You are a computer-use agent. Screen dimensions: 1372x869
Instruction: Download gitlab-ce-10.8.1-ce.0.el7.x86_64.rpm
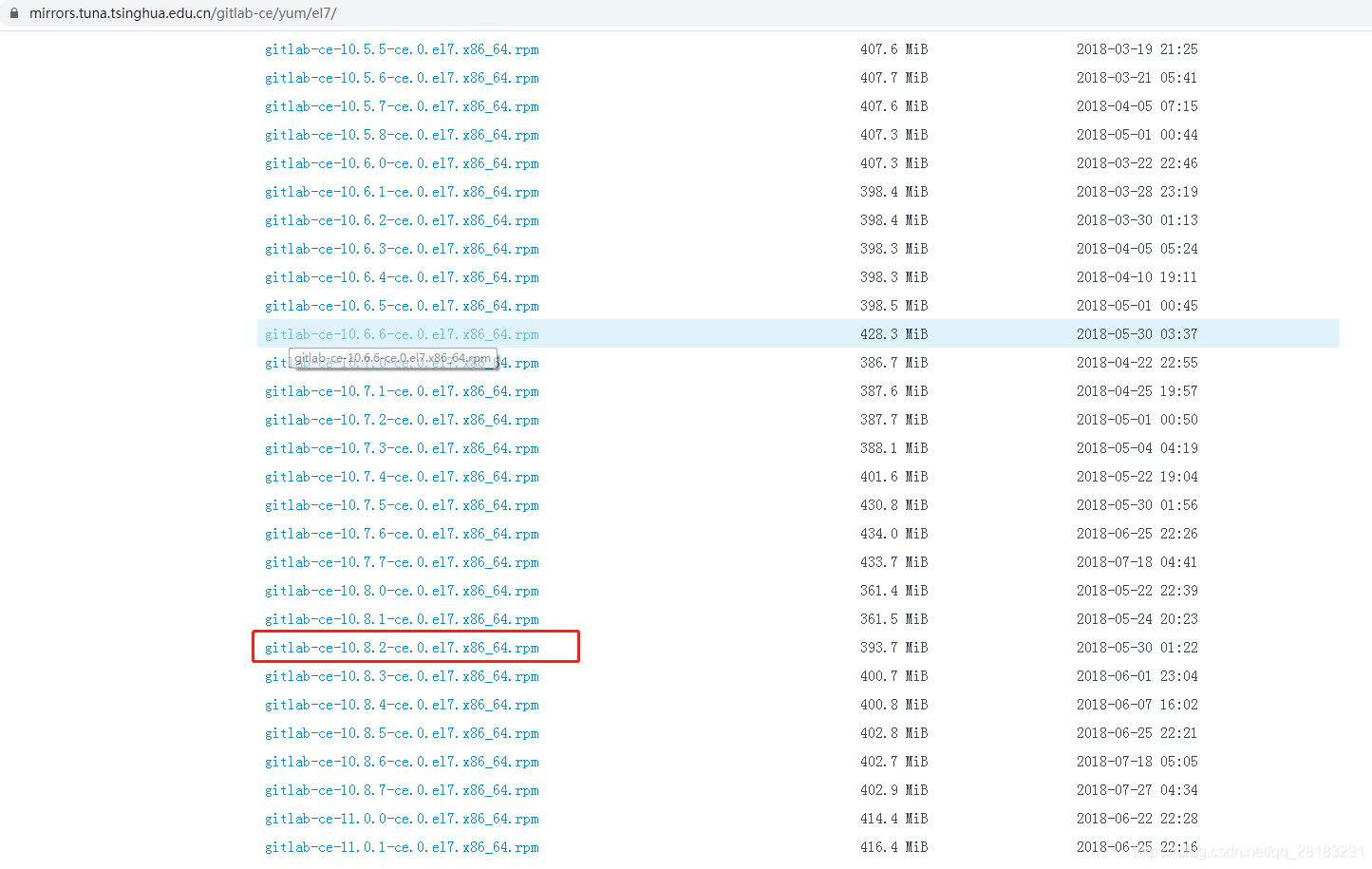pyautogui.click(x=402, y=619)
